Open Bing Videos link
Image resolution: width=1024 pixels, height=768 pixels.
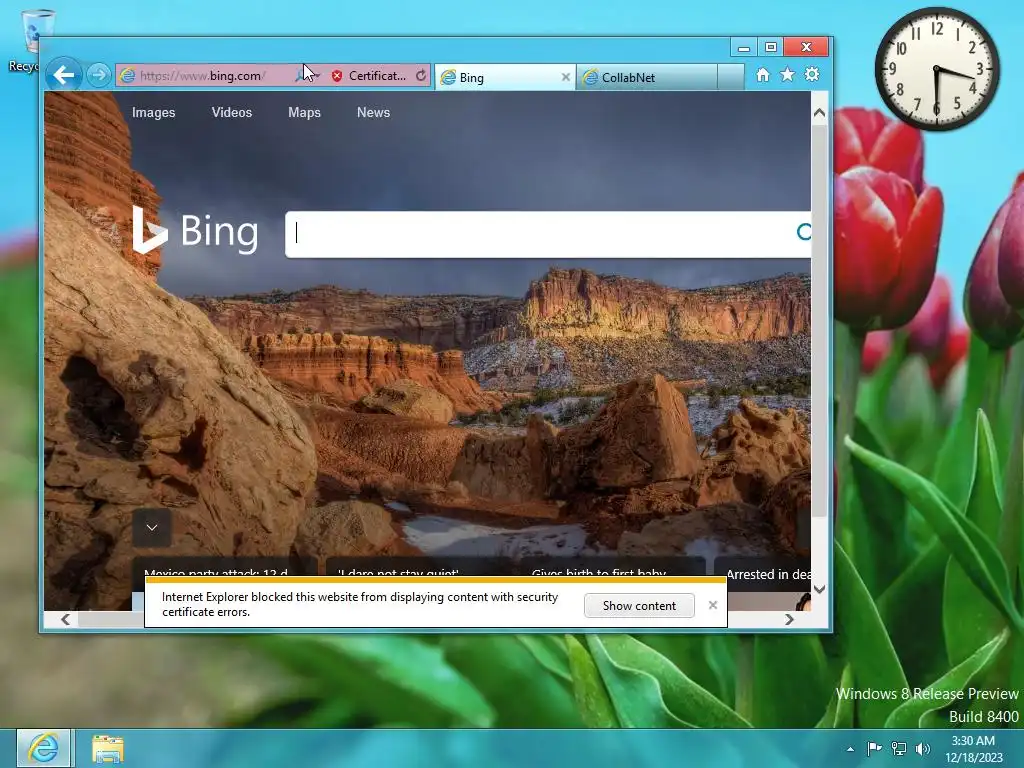(x=232, y=112)
